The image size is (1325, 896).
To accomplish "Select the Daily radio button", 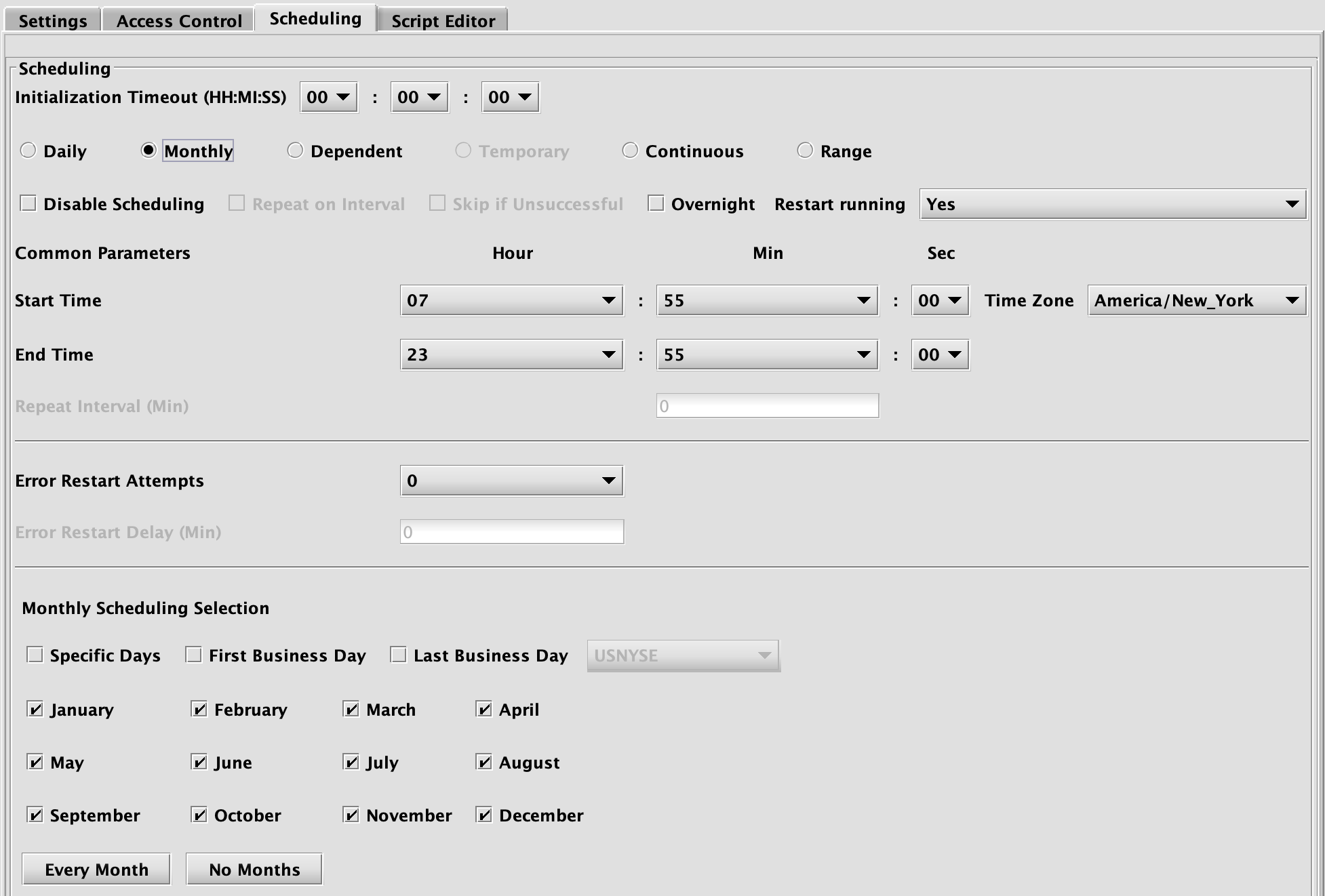I will (x=28, y=150).
